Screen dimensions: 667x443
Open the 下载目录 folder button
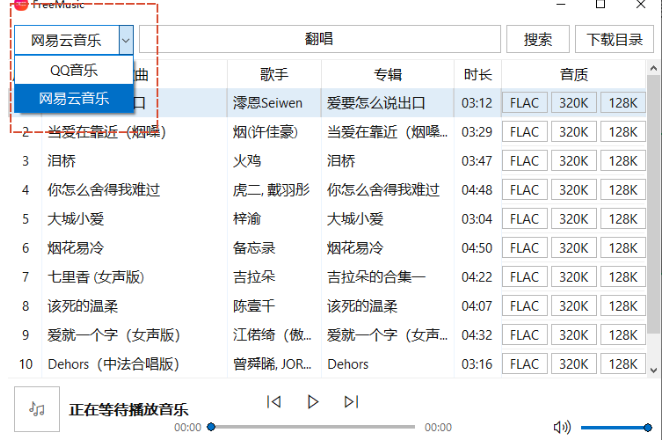[x=614, y=39]
